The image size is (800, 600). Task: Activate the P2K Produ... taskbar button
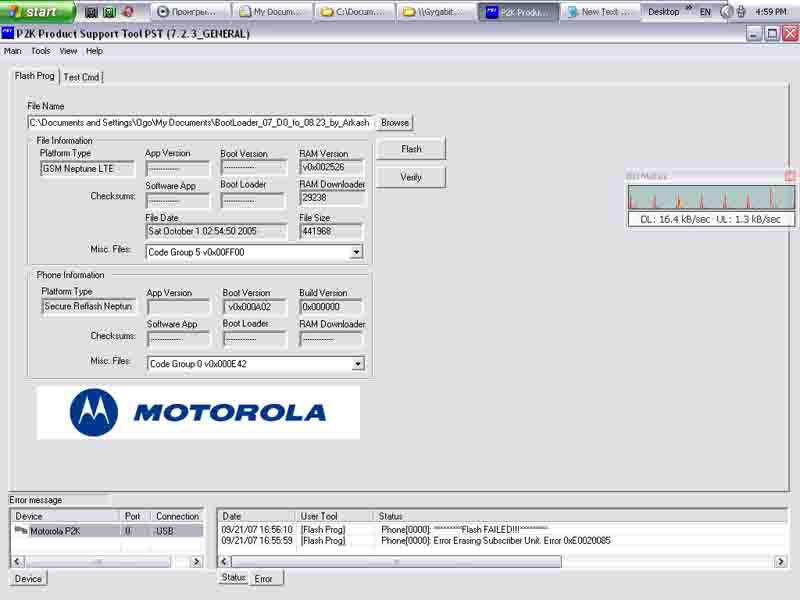coord(518,12)
